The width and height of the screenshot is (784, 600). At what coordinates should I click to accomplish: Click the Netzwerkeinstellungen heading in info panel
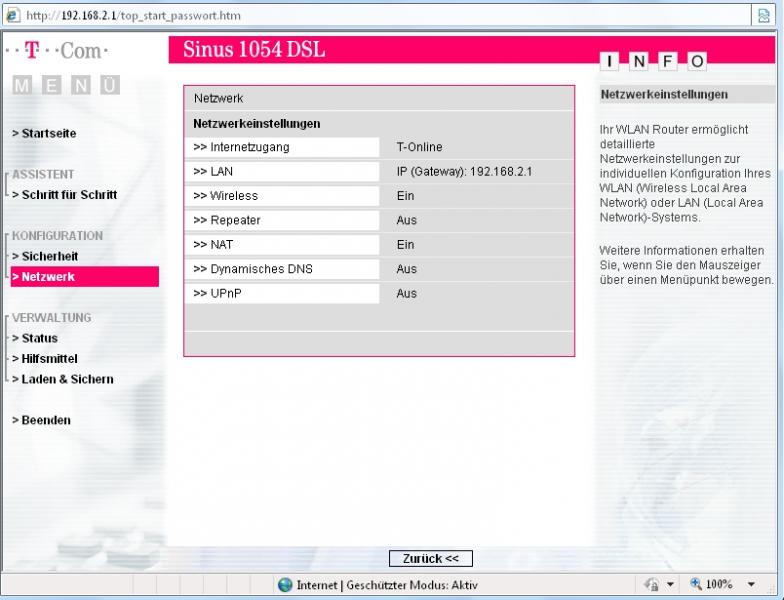click(664, 94)
